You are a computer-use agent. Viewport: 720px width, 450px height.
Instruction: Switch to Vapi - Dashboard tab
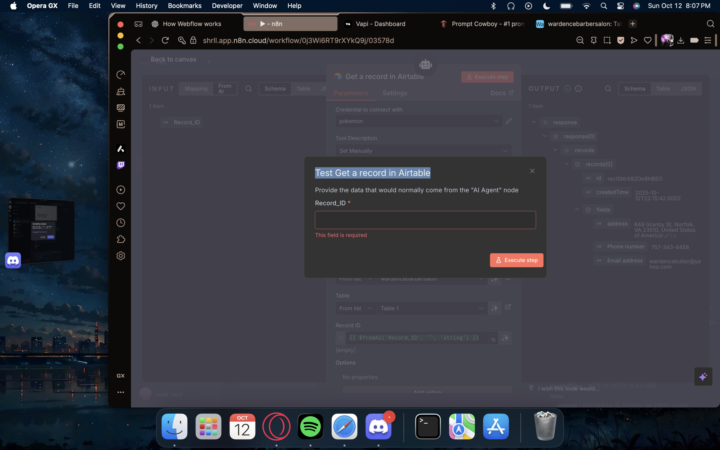coord(380,24)
